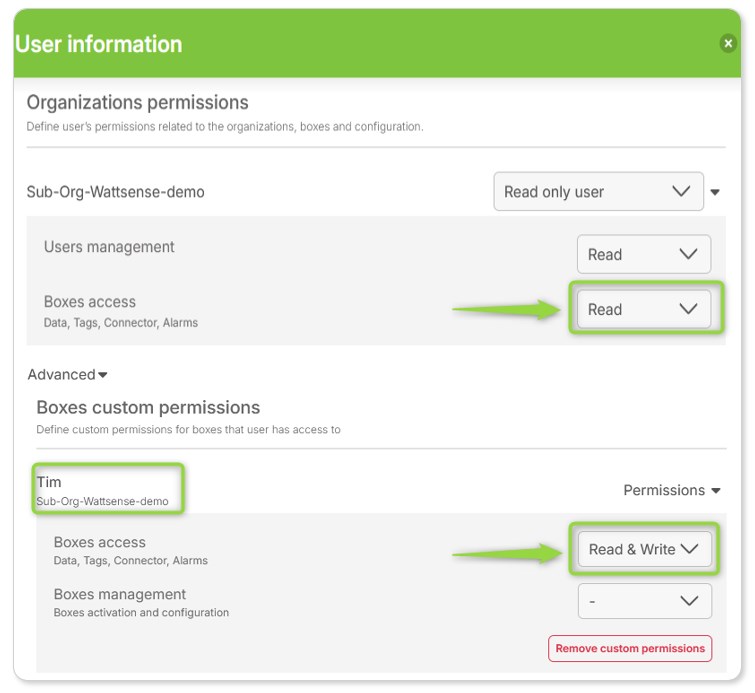The width and height of the screenshot is (755, 693).
Task: Open the Users management Read dropdown
Action: (x=644, y=254)
